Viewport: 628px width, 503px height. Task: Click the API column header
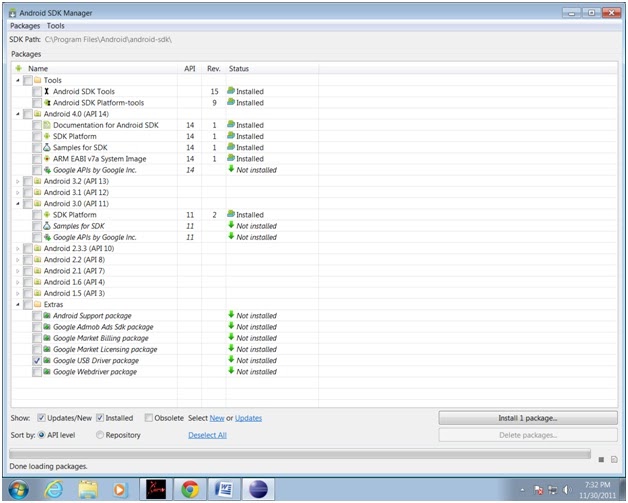(x=189, y=69)
